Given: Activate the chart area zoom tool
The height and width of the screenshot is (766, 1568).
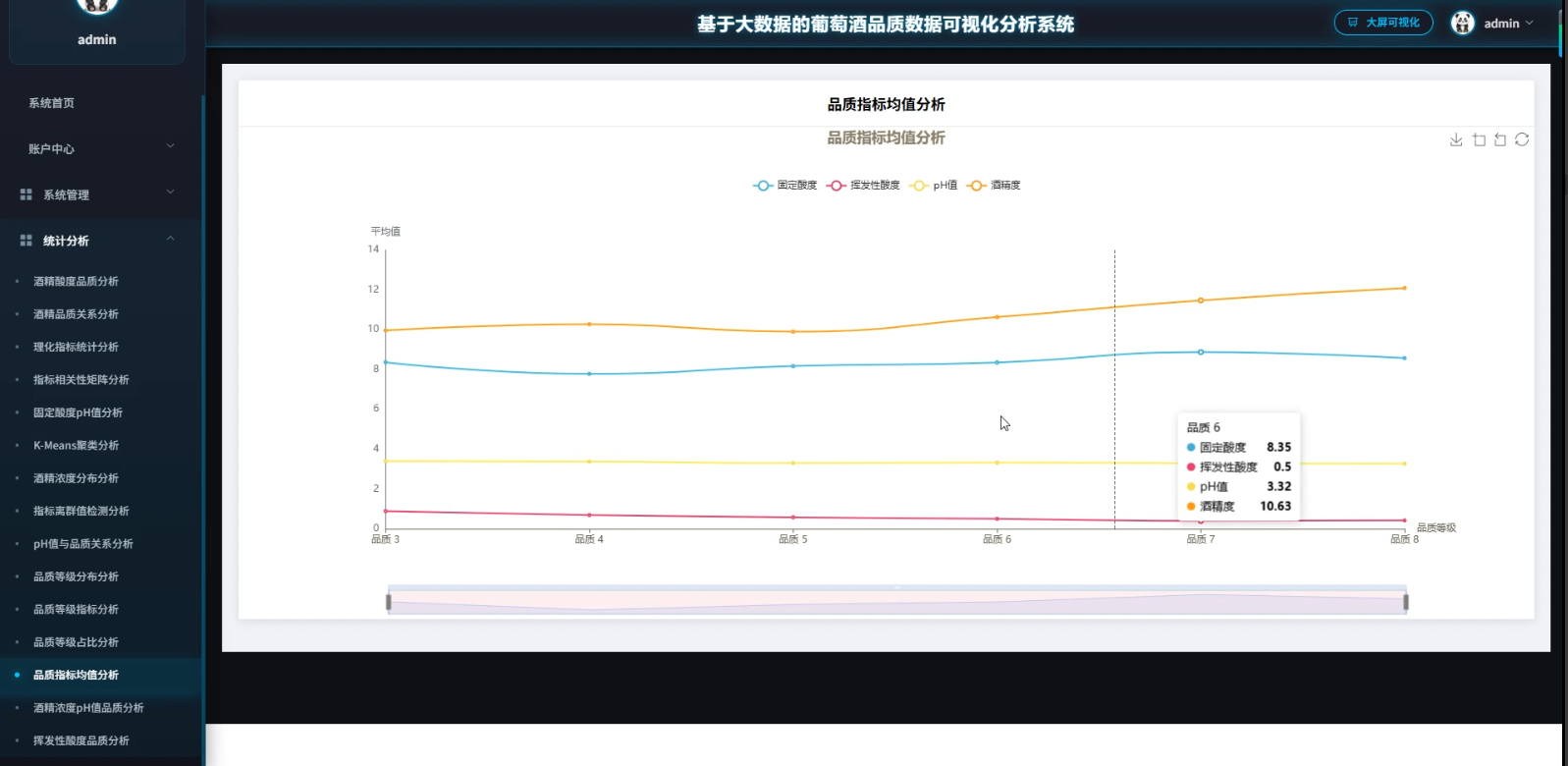Looking at the screenshot, I should pyautogui.click(x=1479, y=140).
